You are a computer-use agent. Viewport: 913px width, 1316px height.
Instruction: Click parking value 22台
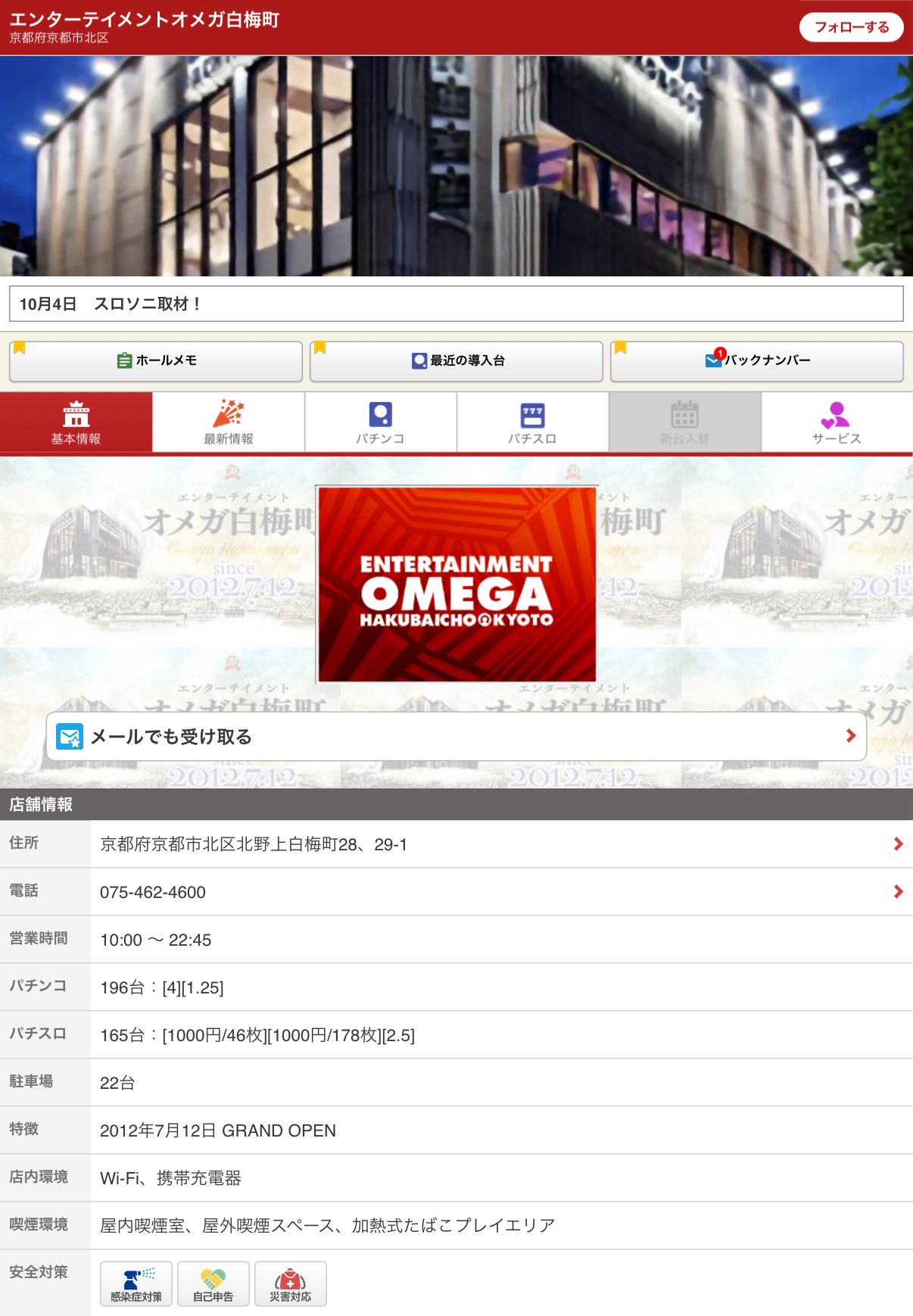click(117, 1083)
